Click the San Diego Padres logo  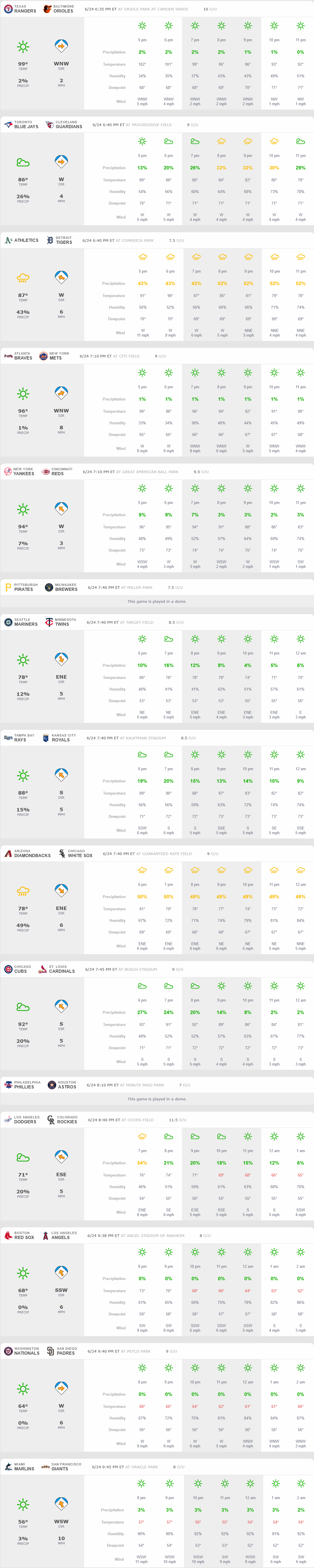click(x=50, y=1351)
